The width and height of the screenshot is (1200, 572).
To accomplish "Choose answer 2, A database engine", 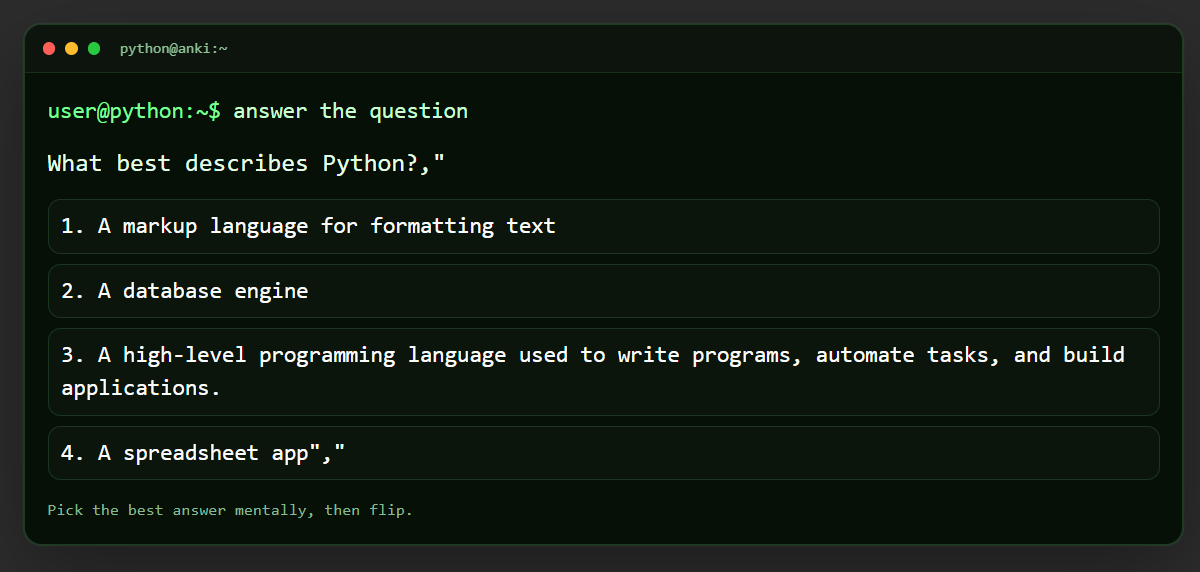I will coord(604,291).
